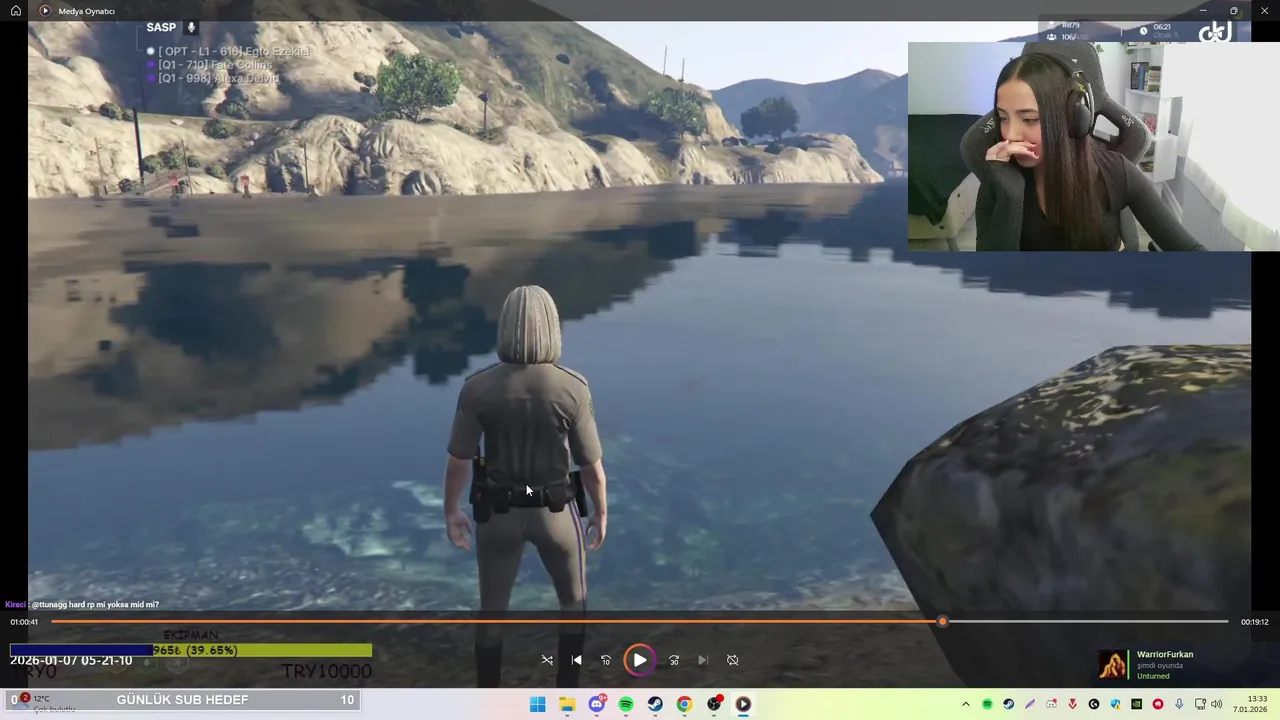
Task: Open Windows Security tray icon
Action: point(1115,704)
